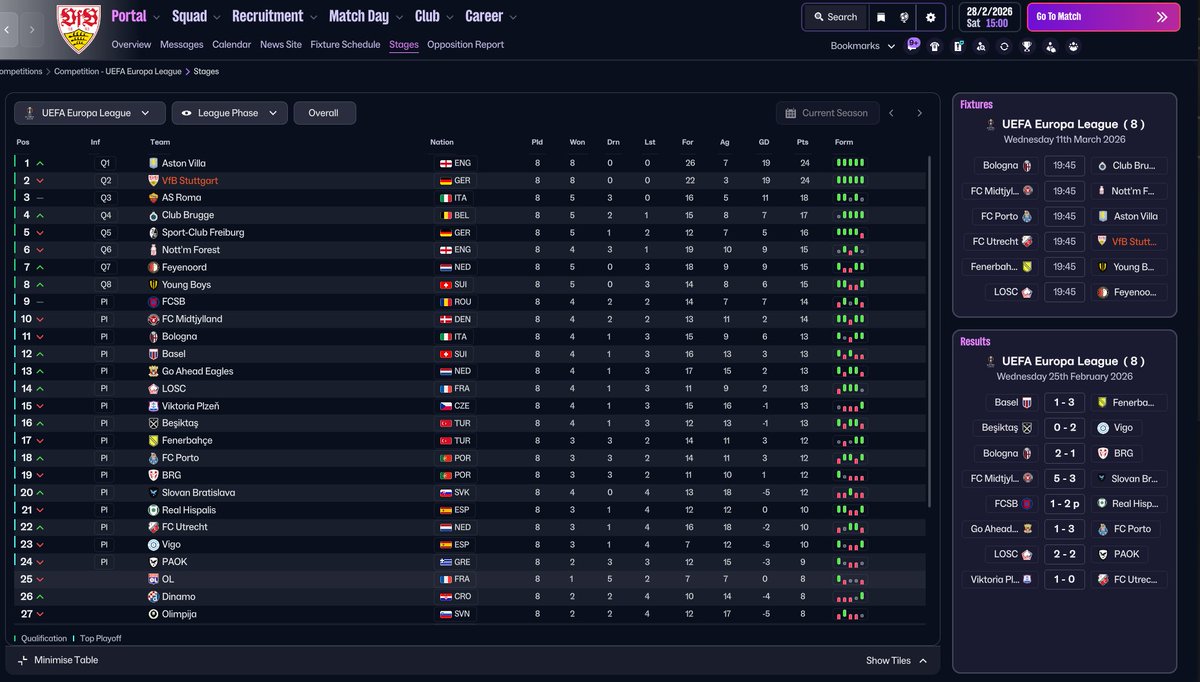This screenshot has height=682, width=1200.
Task: Open the bookmark icon in top bar
Action: (881, 17)
